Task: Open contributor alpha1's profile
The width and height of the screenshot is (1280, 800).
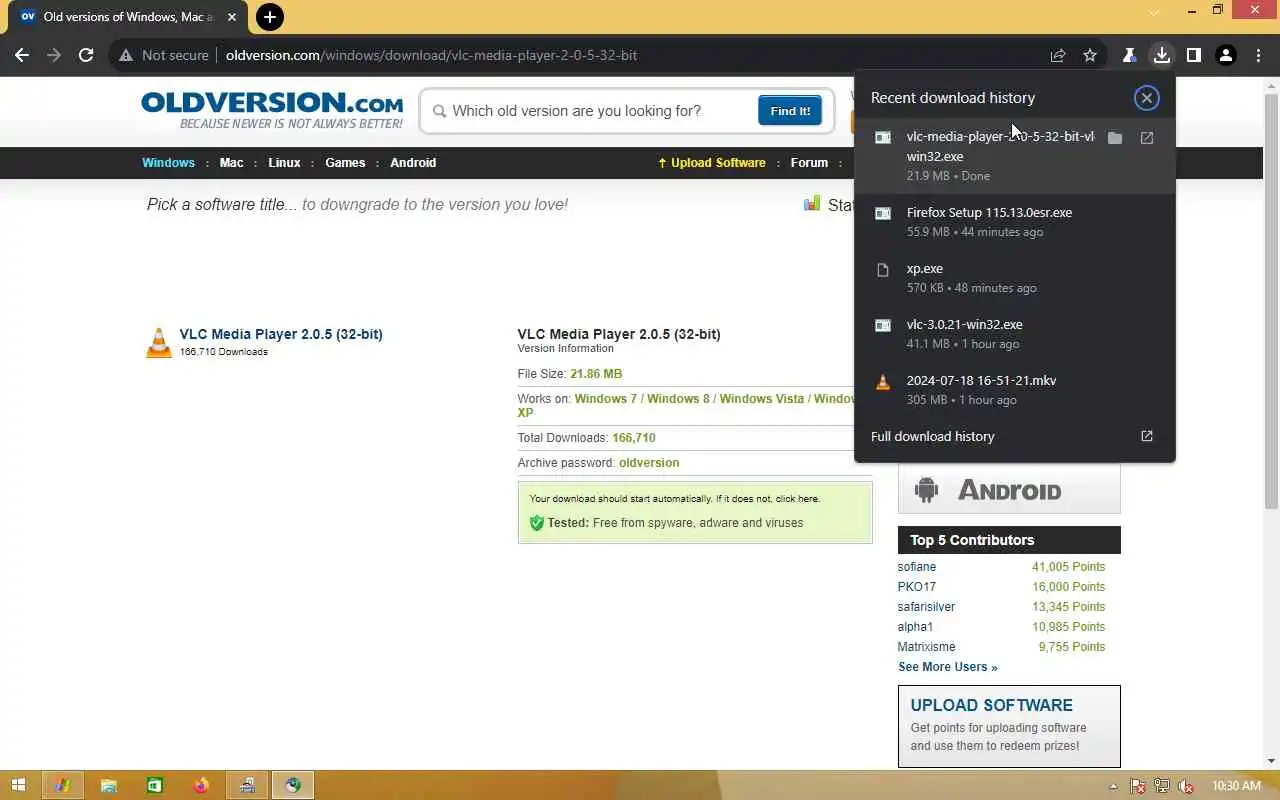Action: pyautogui.click(x=915, y=626)
